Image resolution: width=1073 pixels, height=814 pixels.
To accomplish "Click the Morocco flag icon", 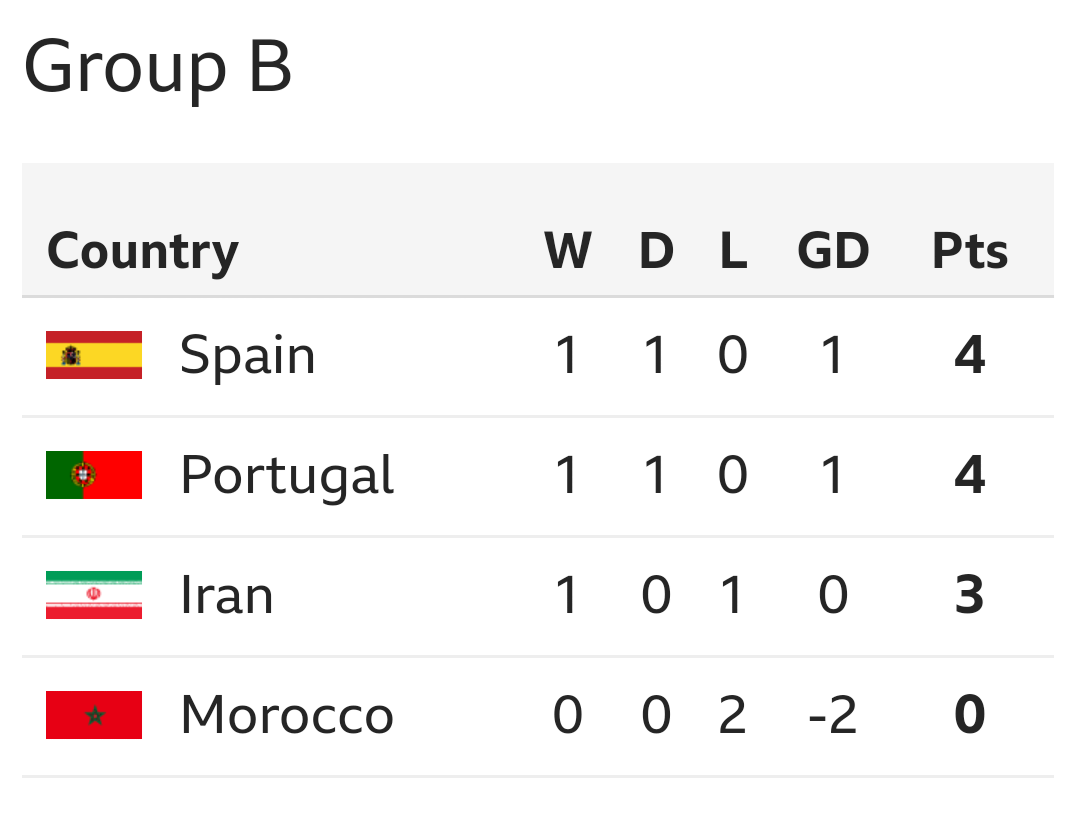I will (x=94, y=715).
